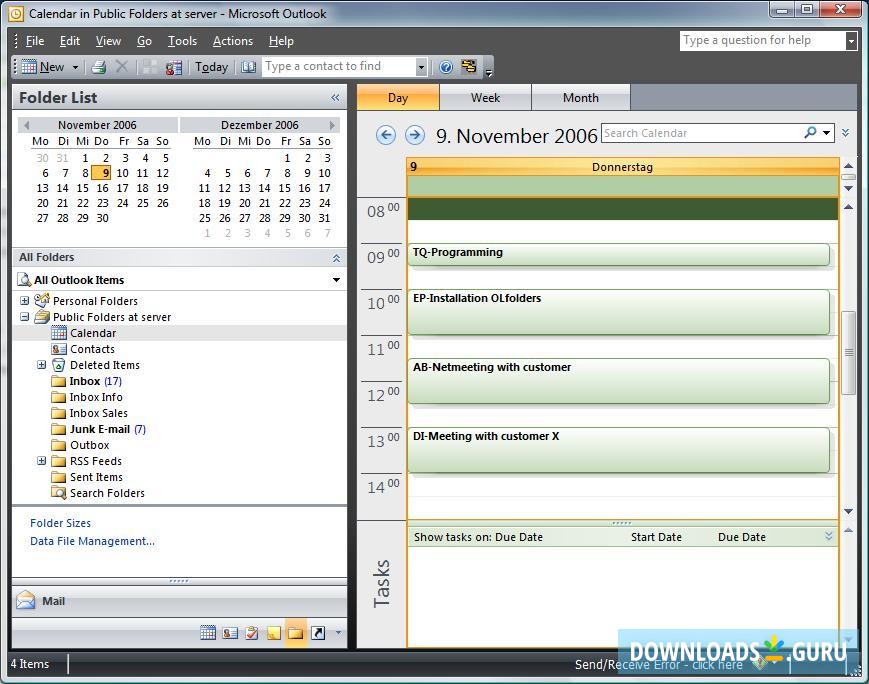Viewport: 869px width, 684px height.
Task: Click the Calendar icon in navigation bar
Action: (208, 632)
